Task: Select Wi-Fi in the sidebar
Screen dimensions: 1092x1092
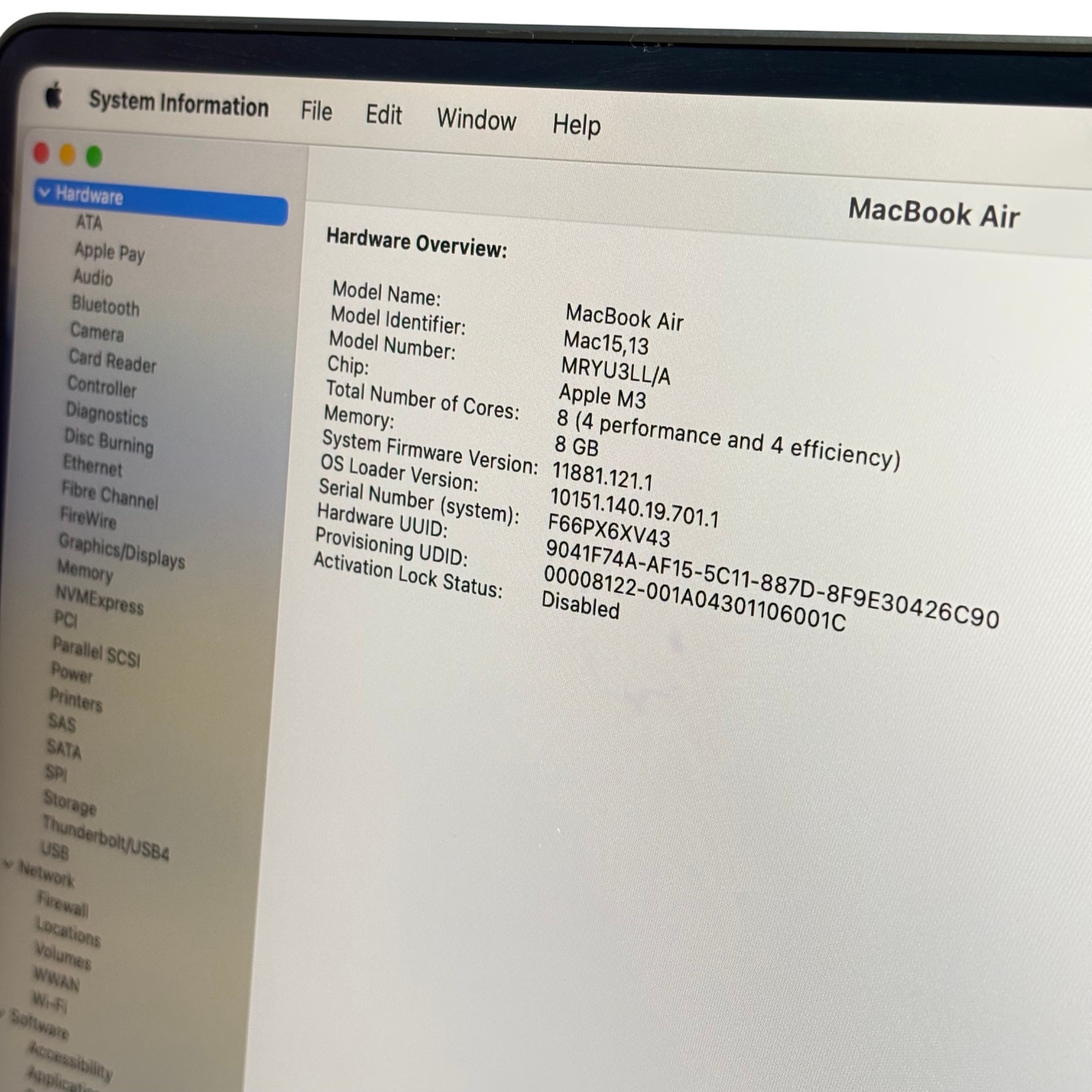Action: click(x=49, y=1003)
